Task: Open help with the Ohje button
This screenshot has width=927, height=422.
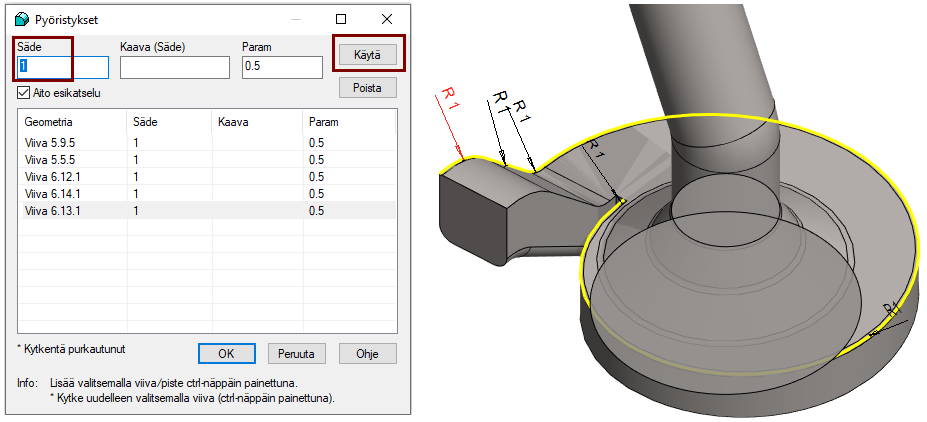Action: pos(368,353)
